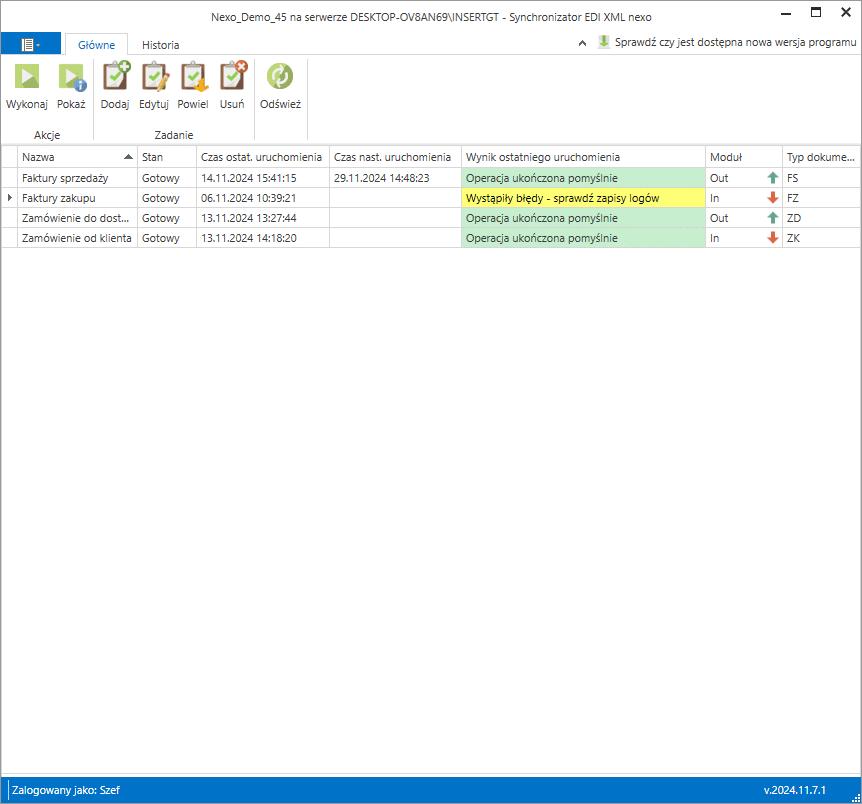Click the last run time 06.11.2024 10:39:21

point(248,198)
